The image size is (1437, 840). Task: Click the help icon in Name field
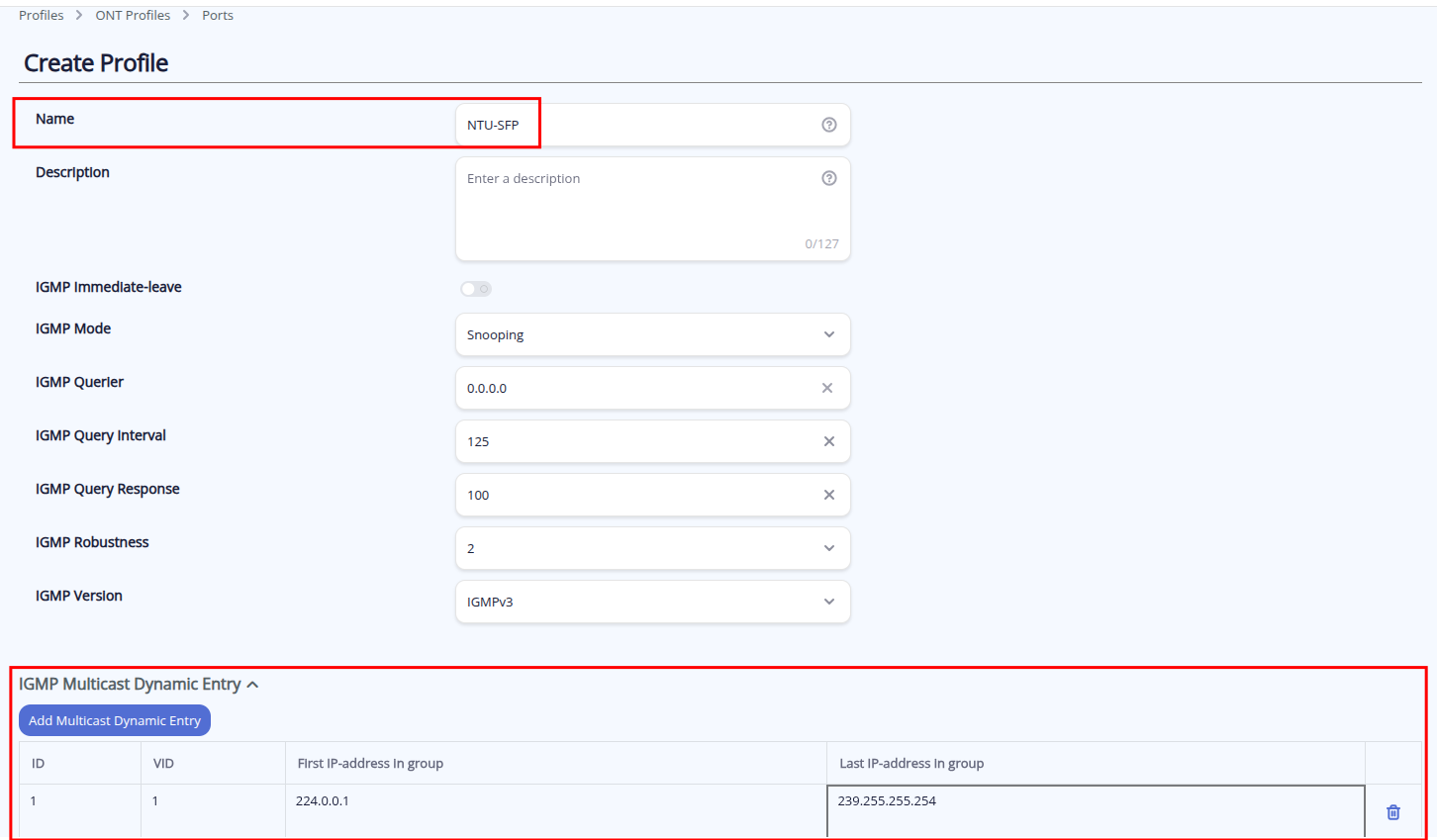point(829,125)
